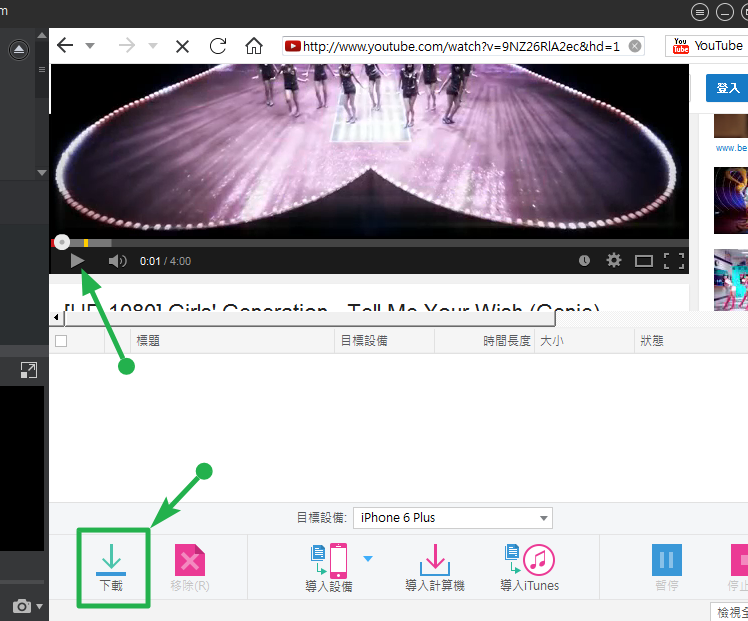Click the 登入 sign-in button
748x621 pixels.
[x=728, y=88]
